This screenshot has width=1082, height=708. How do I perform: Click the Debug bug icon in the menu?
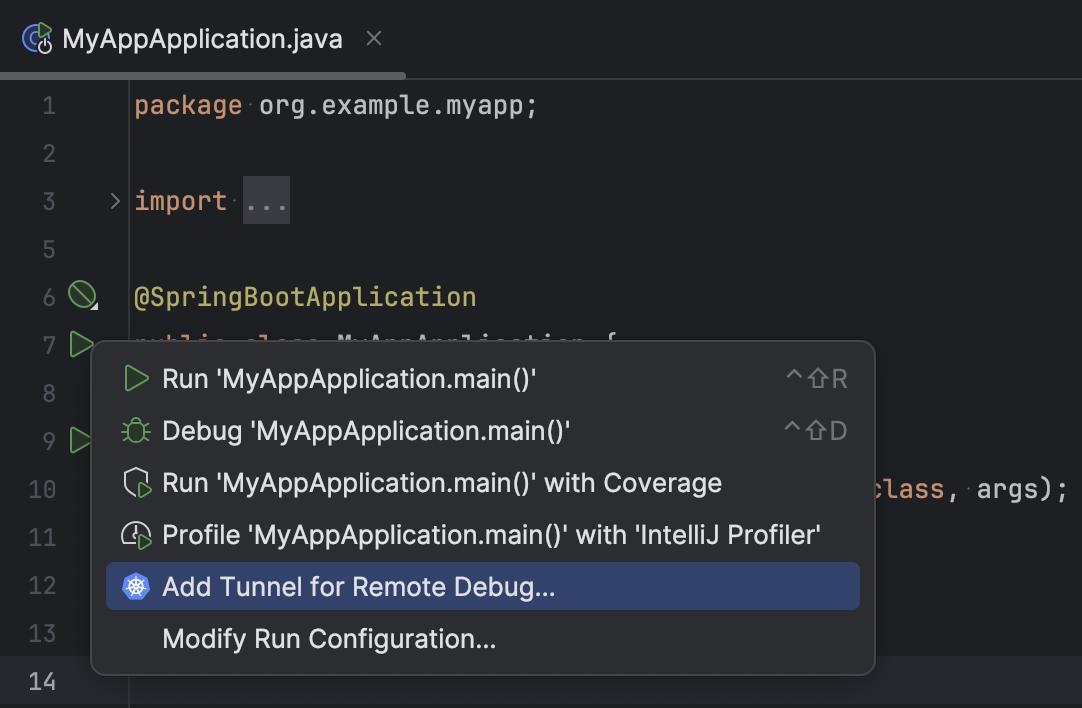pyautogui.click(x=136, y=430)
